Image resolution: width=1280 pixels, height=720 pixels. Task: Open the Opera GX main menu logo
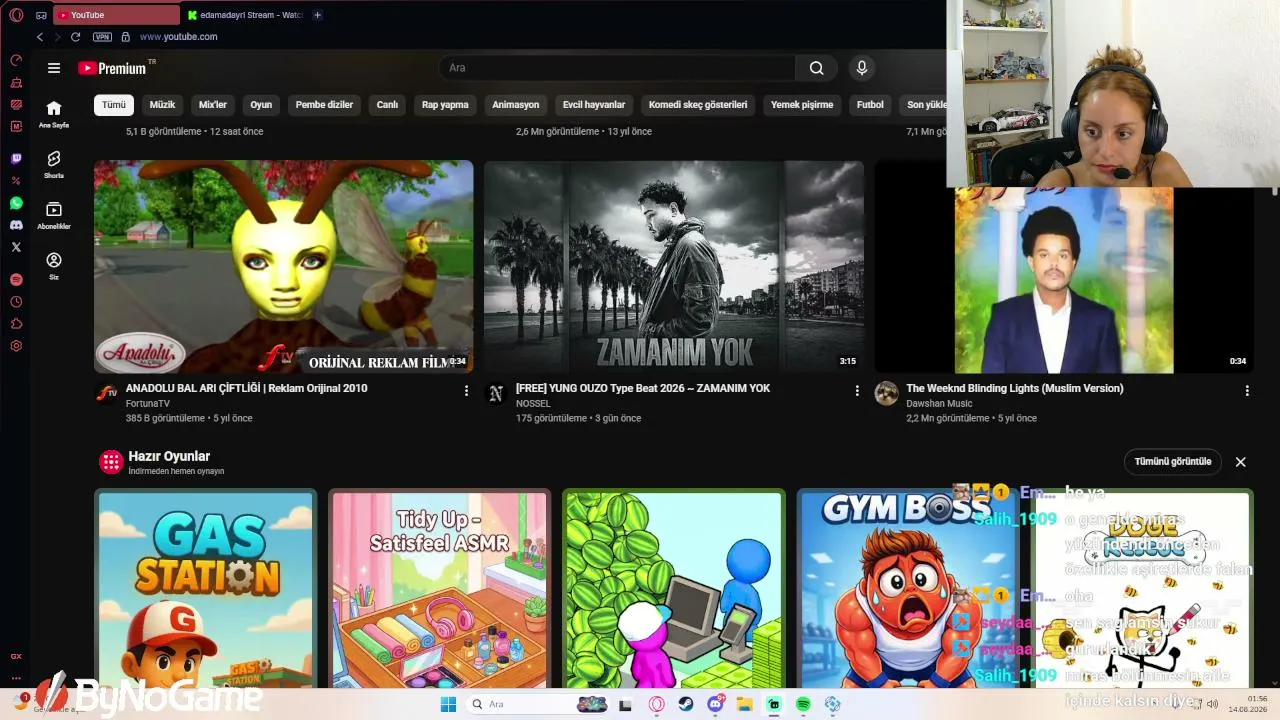point(16,15)
